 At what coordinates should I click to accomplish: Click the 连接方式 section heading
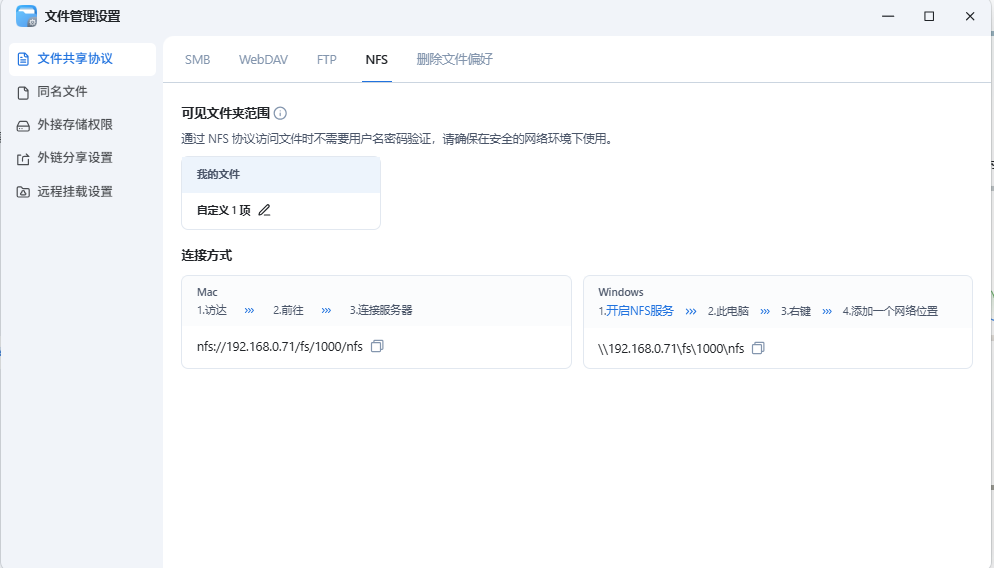(207, 255)
